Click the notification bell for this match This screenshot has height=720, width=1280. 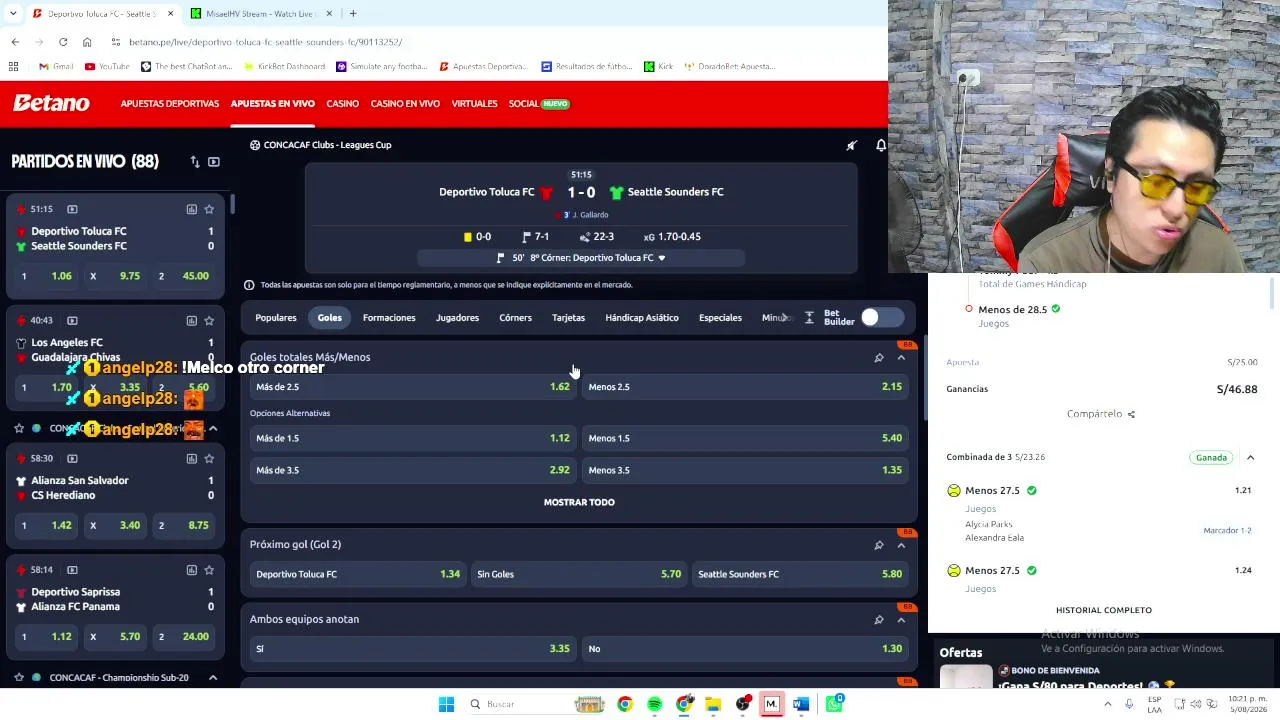[x=880, y=145]
